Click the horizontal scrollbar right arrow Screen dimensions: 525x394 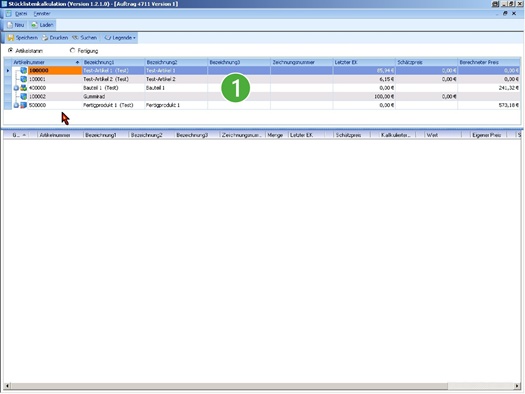click(517, 386)
